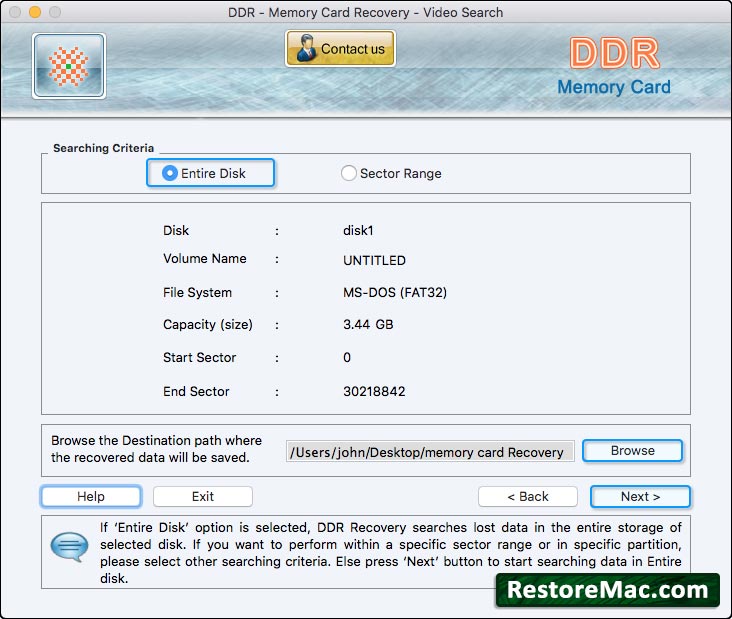
Task: Click the Capacity (size) label
Action: click(x=208, y=324)
